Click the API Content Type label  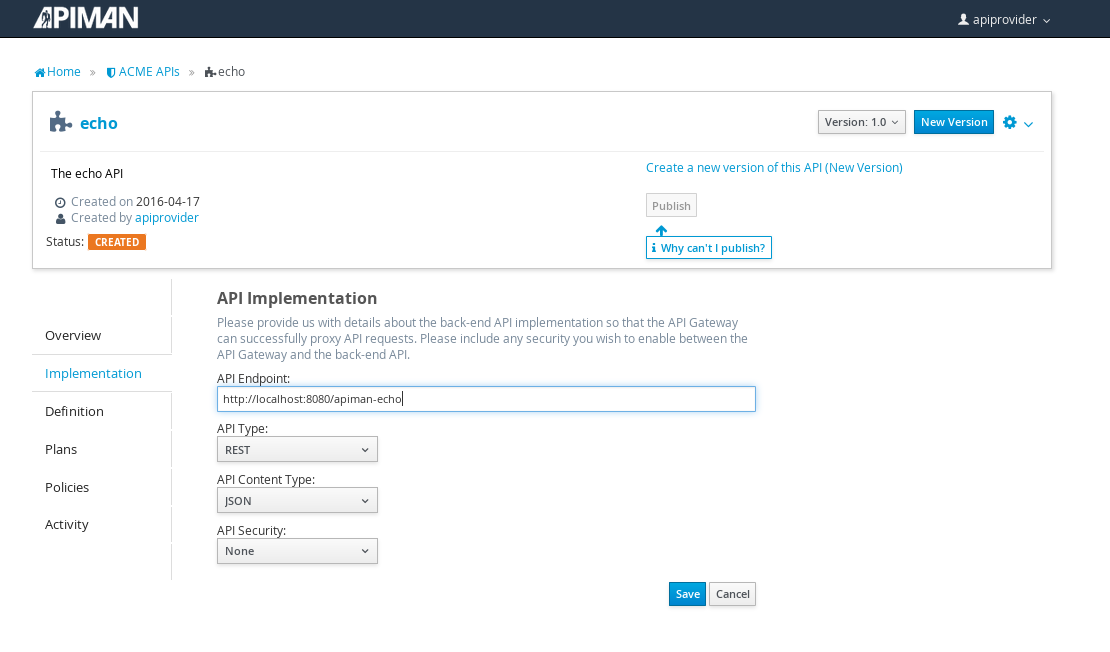266,480
